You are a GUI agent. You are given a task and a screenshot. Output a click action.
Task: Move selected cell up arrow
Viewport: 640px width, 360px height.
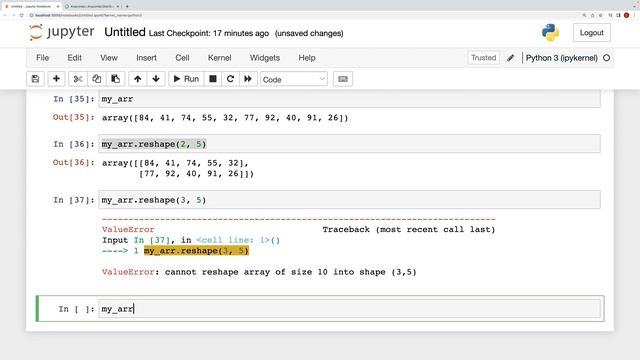138,79
